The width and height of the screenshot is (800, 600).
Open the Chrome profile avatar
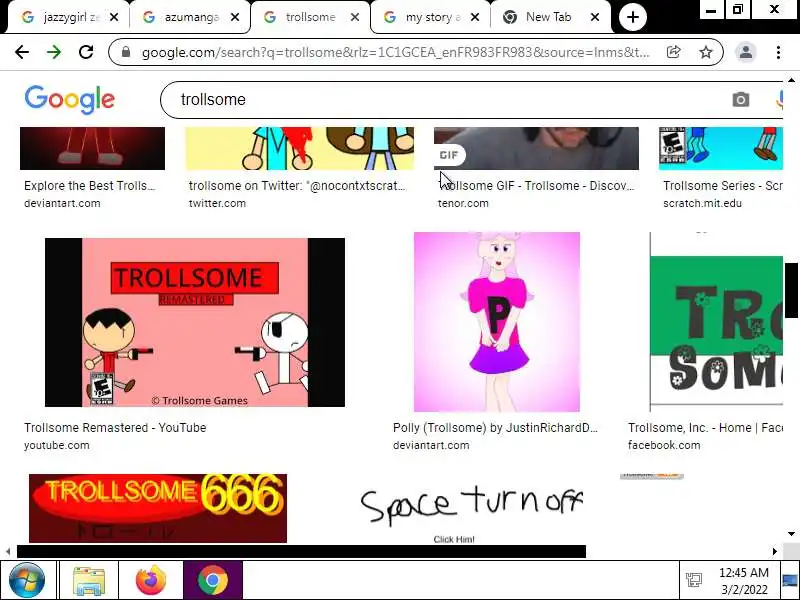point(745,52)
